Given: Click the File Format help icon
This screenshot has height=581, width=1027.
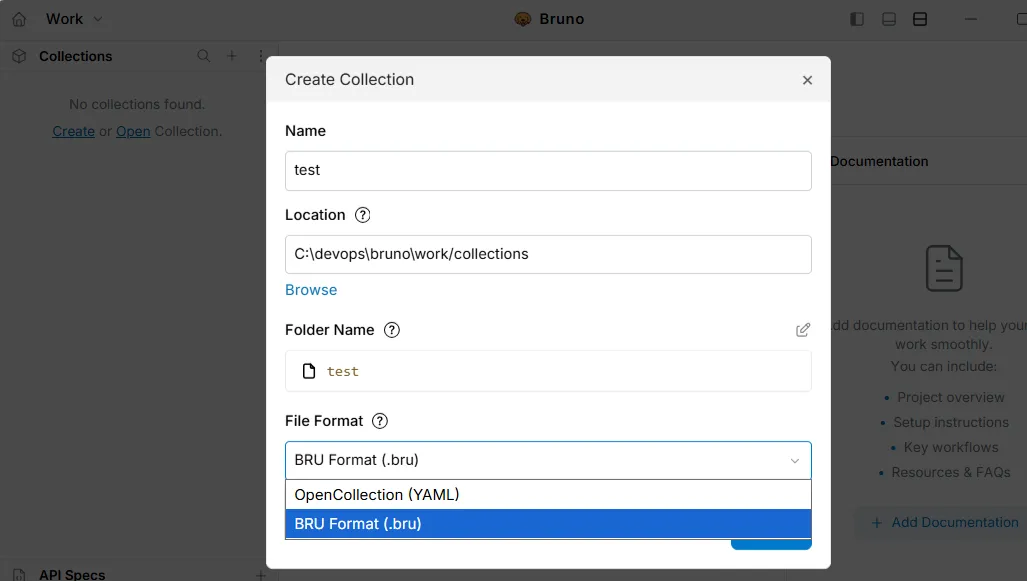Looking at the screenshot, I should tap(380, 421).
